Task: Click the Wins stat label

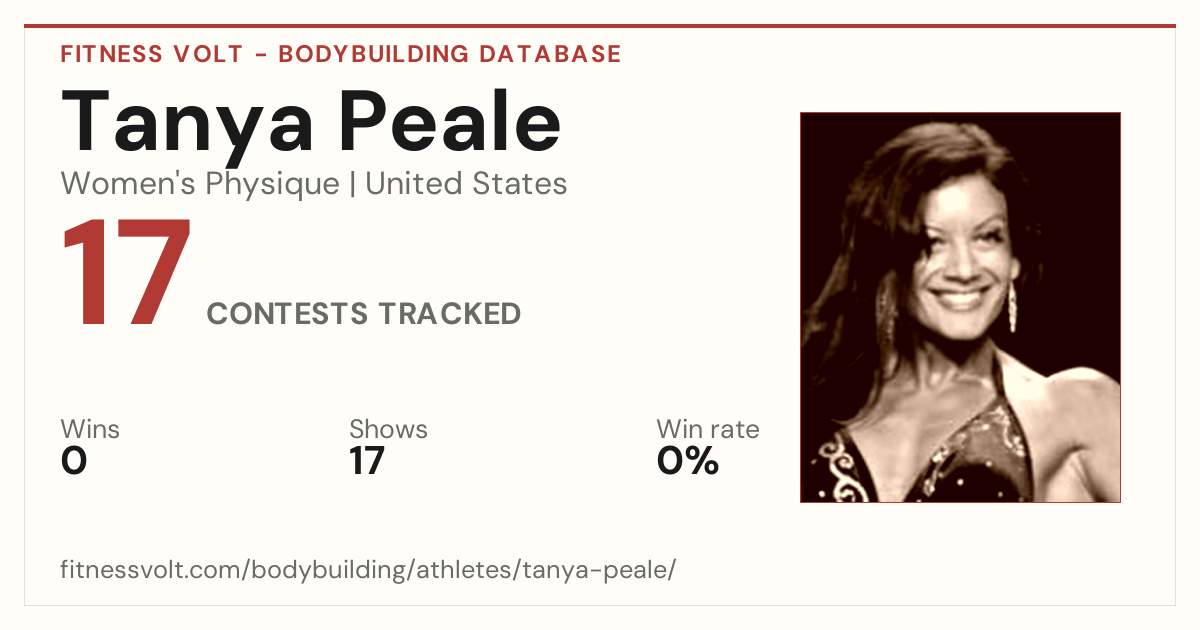Action: [90, 430]
